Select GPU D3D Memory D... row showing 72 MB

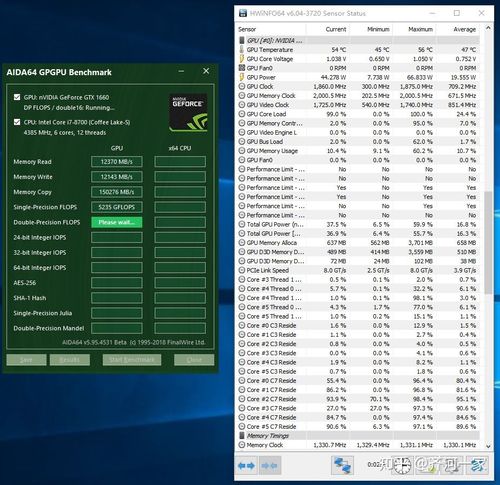click(359, 261)
